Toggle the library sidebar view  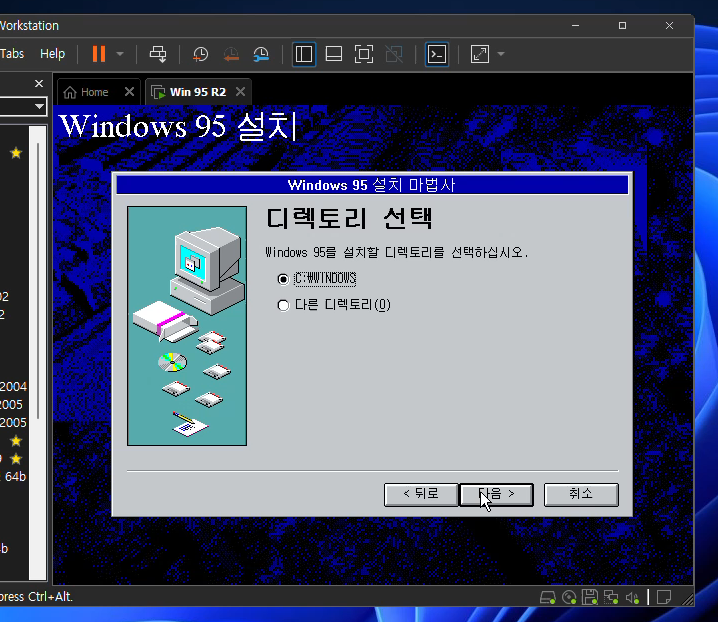[x=304, y=54]
